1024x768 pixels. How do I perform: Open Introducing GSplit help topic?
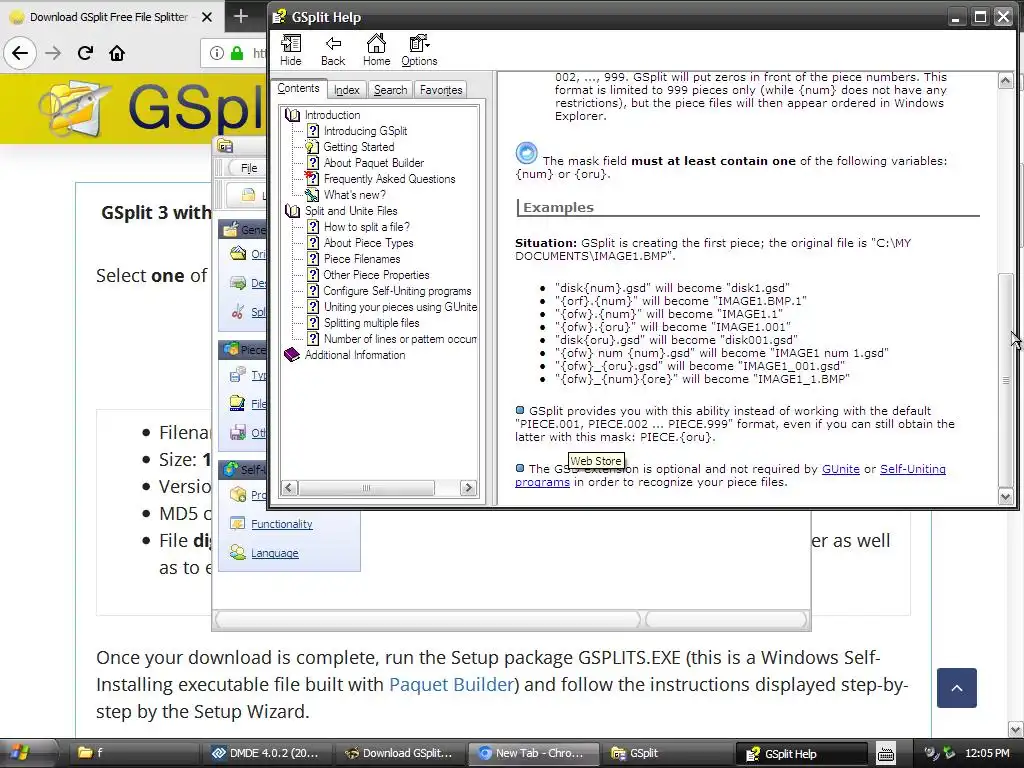365,131
